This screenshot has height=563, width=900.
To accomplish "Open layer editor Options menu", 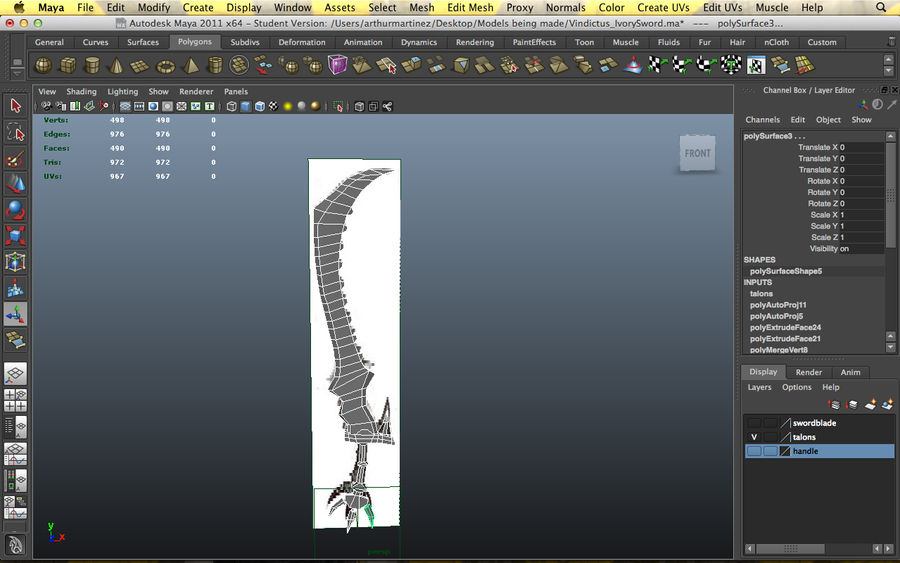I will pyautogui.click(x=797, y=387).
